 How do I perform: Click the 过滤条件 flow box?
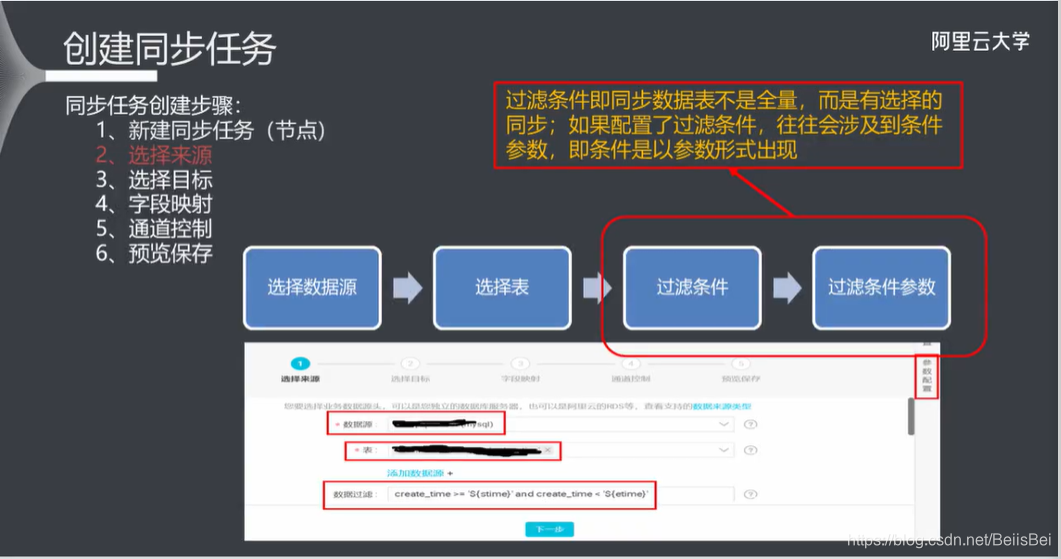[x=692, y=288]
